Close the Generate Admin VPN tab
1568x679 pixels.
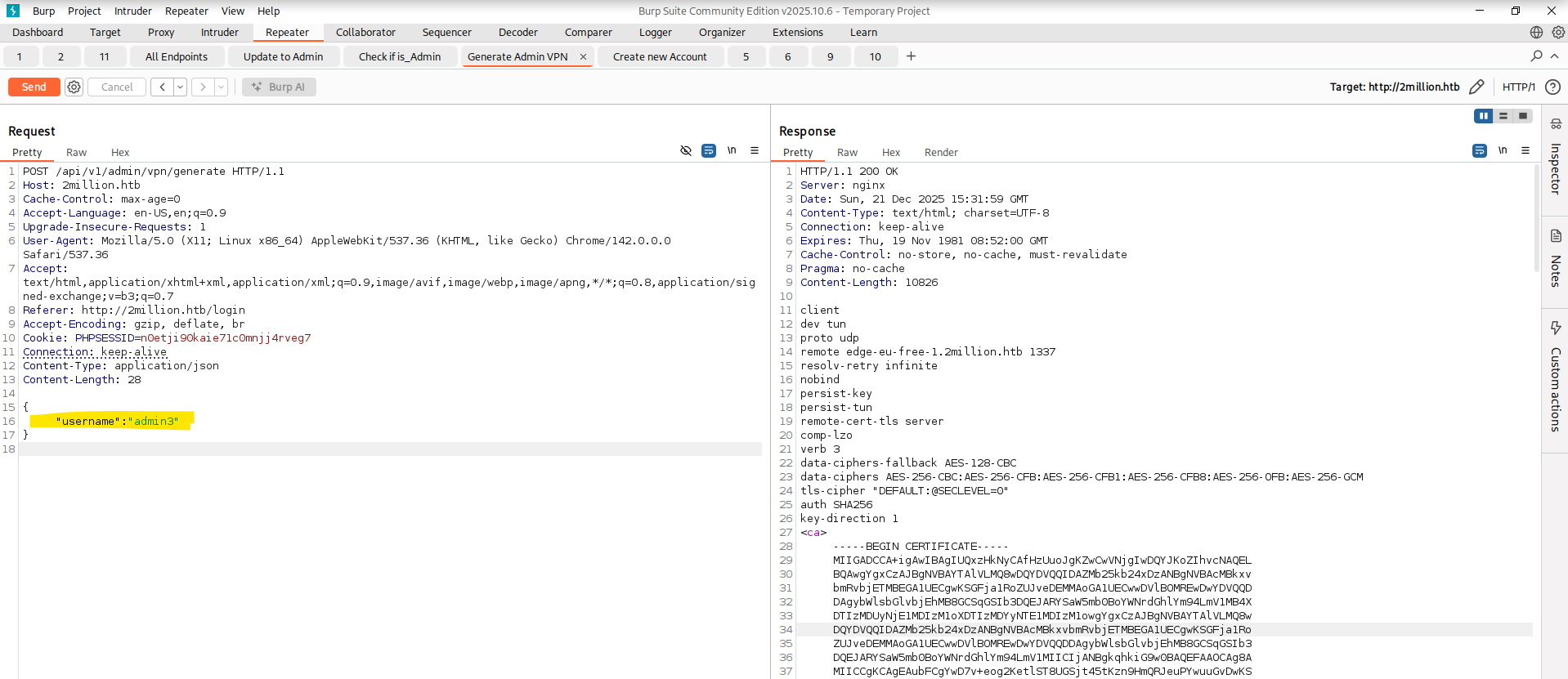pos(583,56)
